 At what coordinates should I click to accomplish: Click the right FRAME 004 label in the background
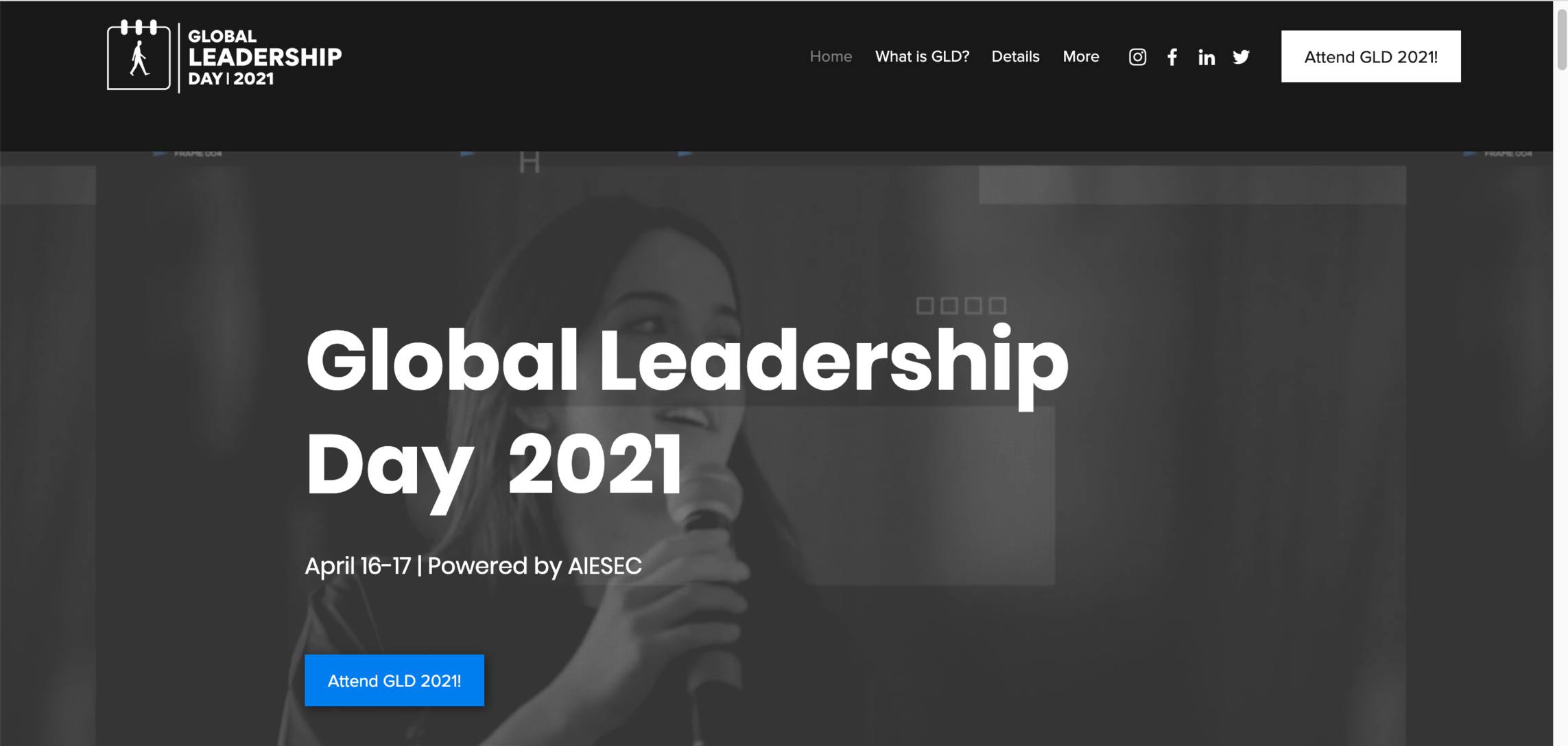1508,154
